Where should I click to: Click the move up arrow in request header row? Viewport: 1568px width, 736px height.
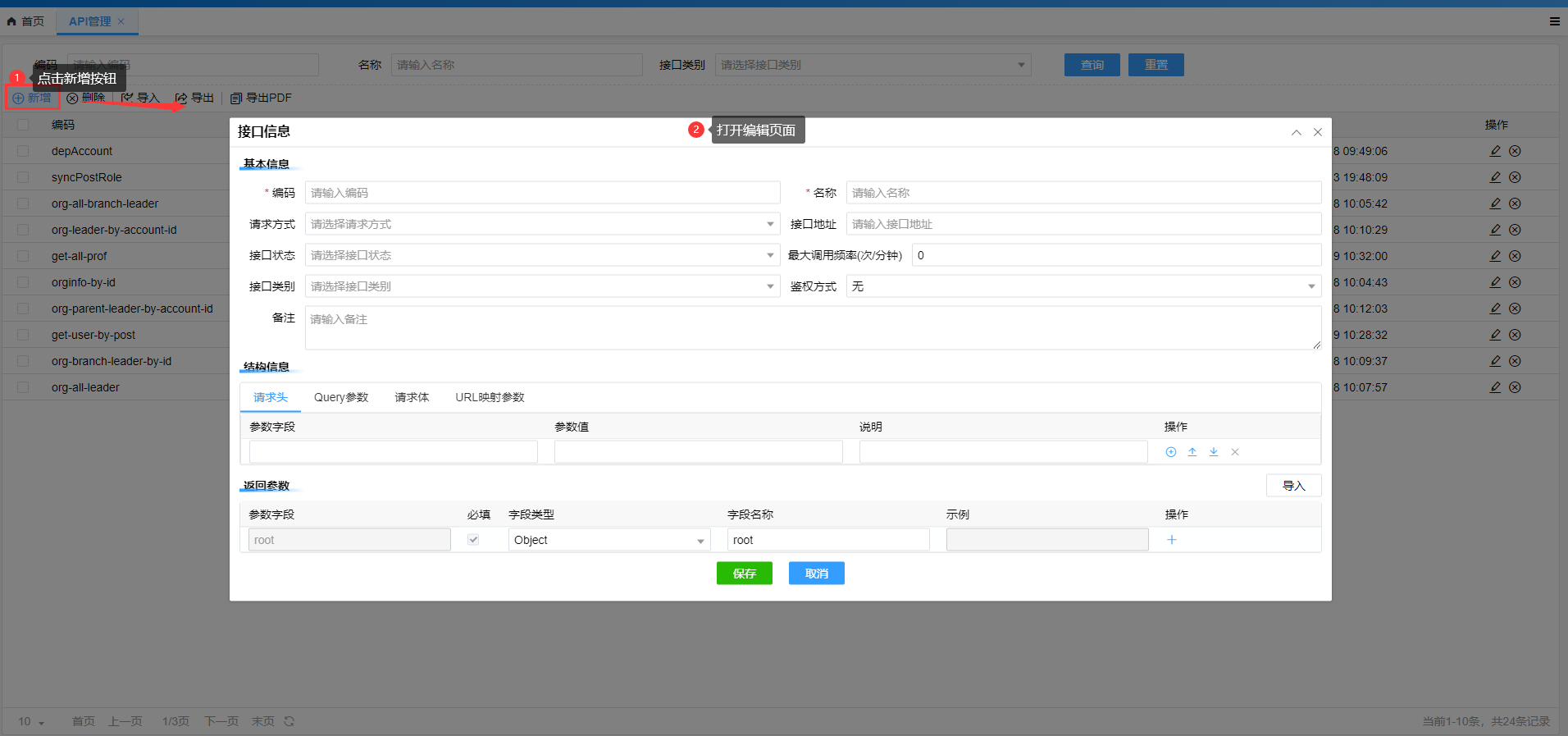(x=1192, y=452)
